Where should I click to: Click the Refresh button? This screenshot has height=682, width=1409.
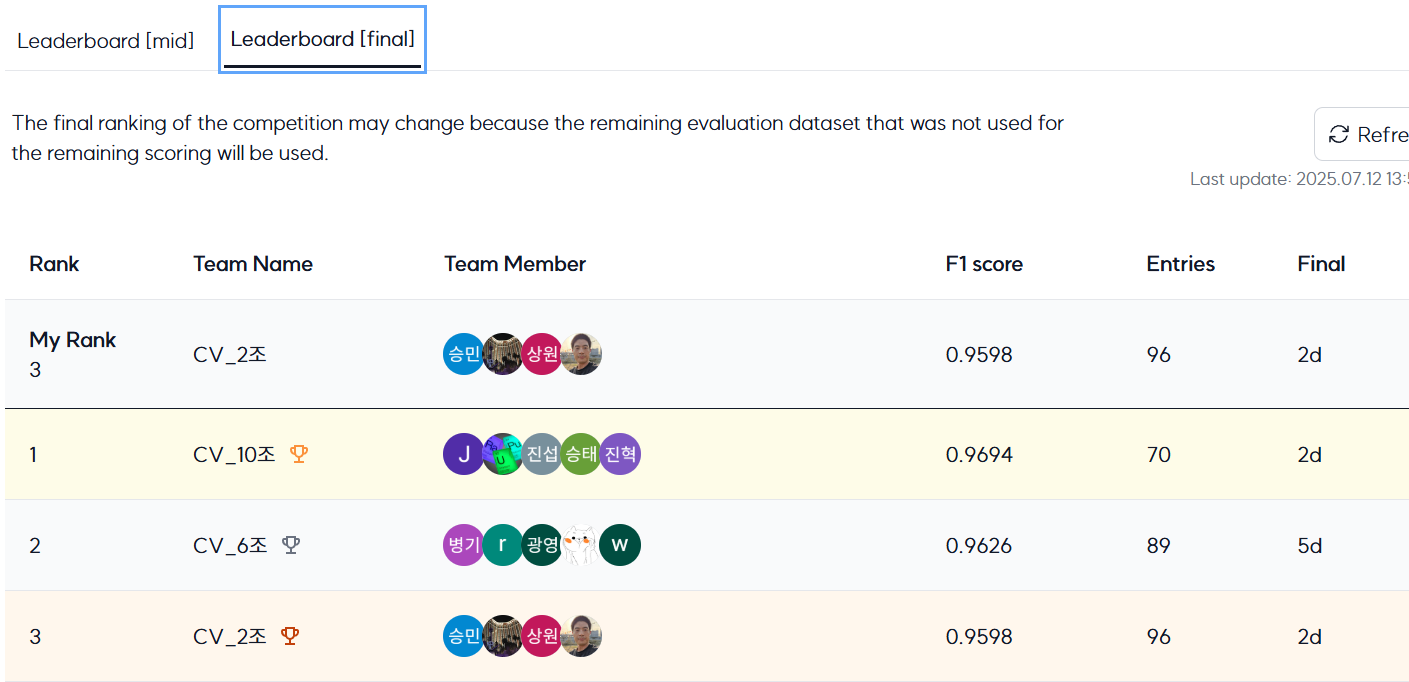pyautogui.click(x=1362, y=134)
